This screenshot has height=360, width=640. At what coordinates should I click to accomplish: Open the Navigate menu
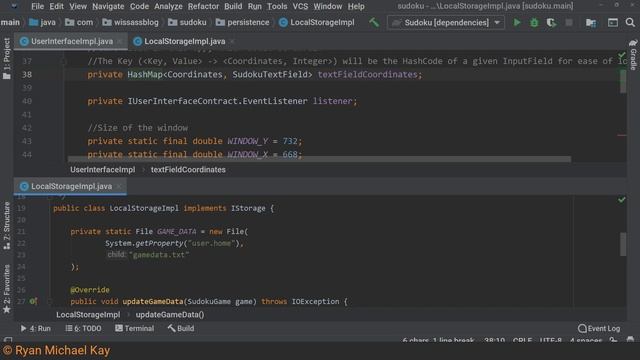(x=108, y=6)
